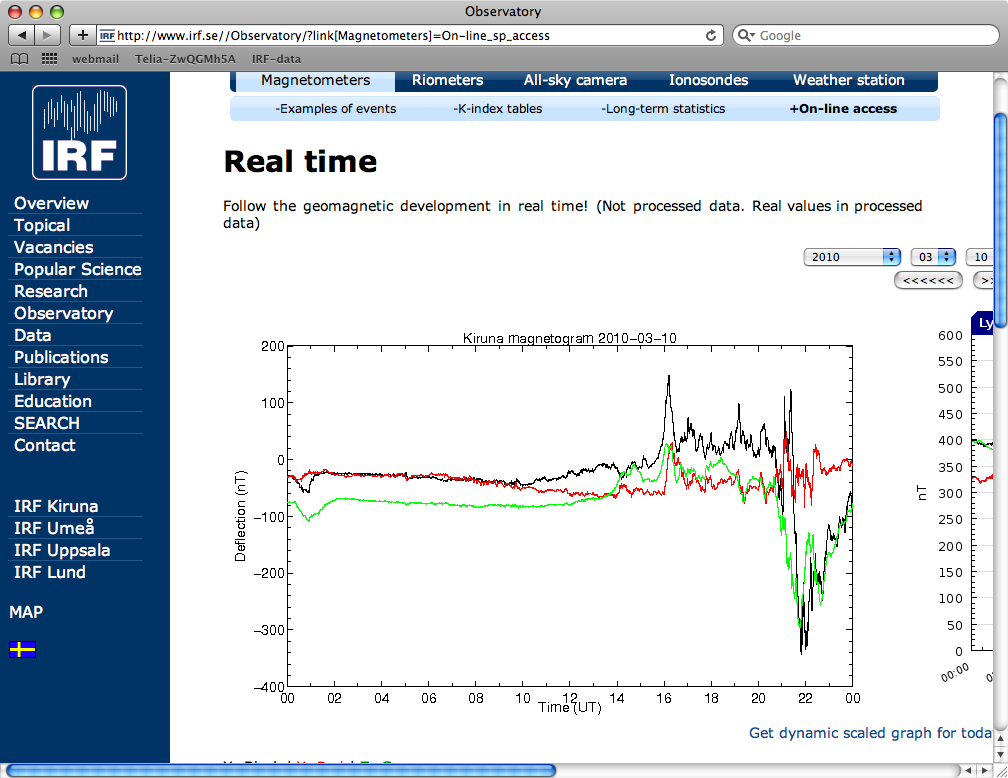Click the horizontal scrollbar at bottom
1008x778 pixels.
pos(280,770)
